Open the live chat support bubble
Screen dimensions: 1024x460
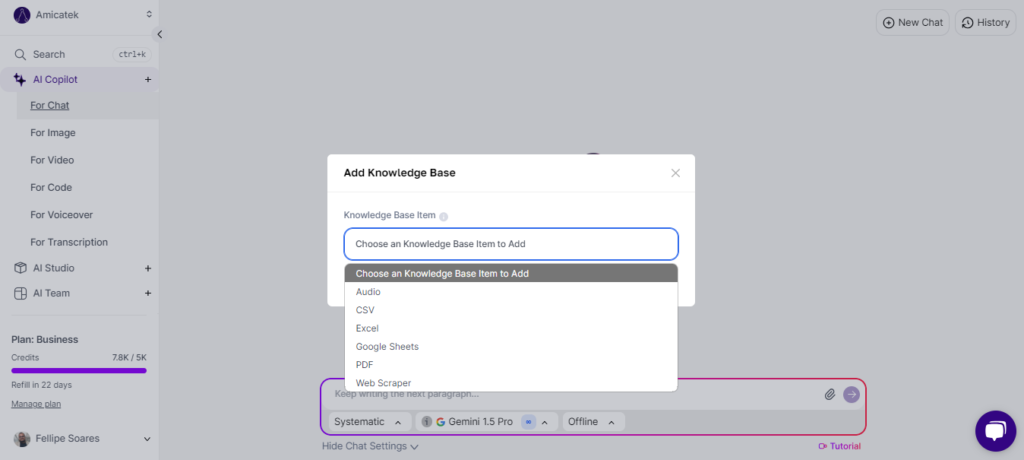[x=995, y=431]
